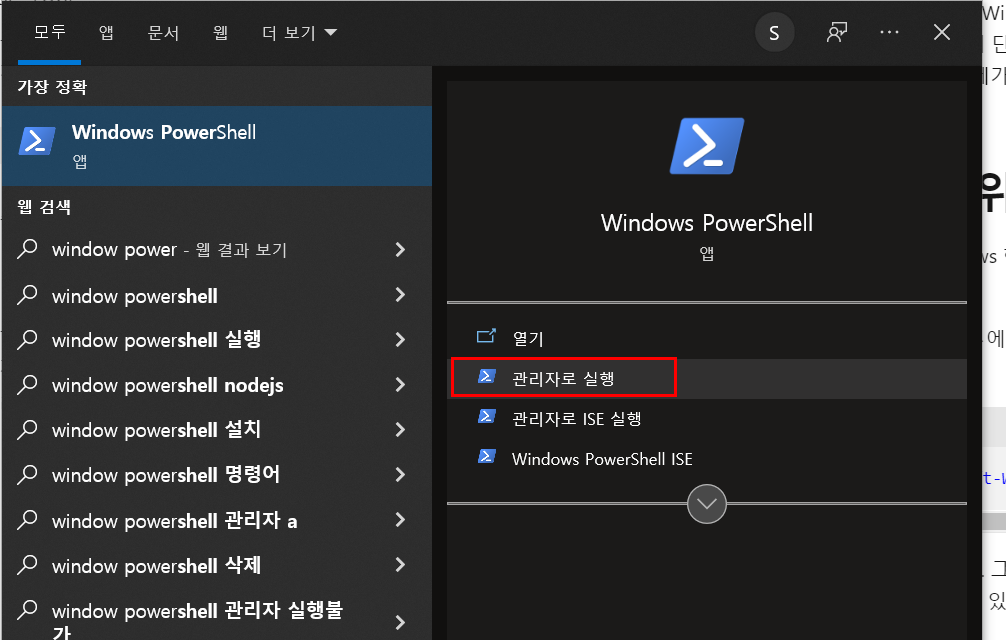Choose 'window power - 웹 결과 보기' suggestion
The height and width of the screenshot is (640, 1006).
click(169, 249)
